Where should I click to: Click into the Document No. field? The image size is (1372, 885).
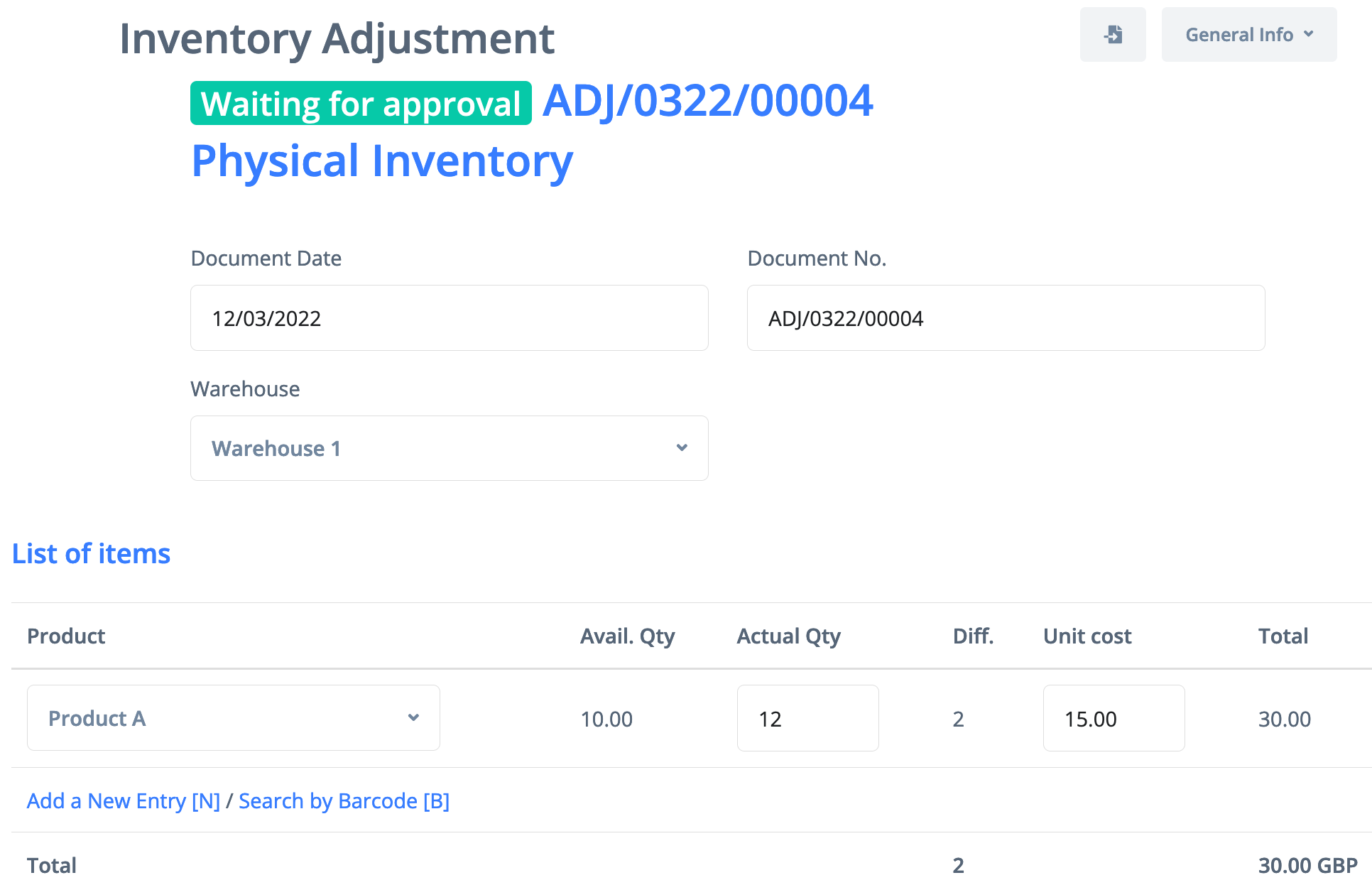[1005, 318]
